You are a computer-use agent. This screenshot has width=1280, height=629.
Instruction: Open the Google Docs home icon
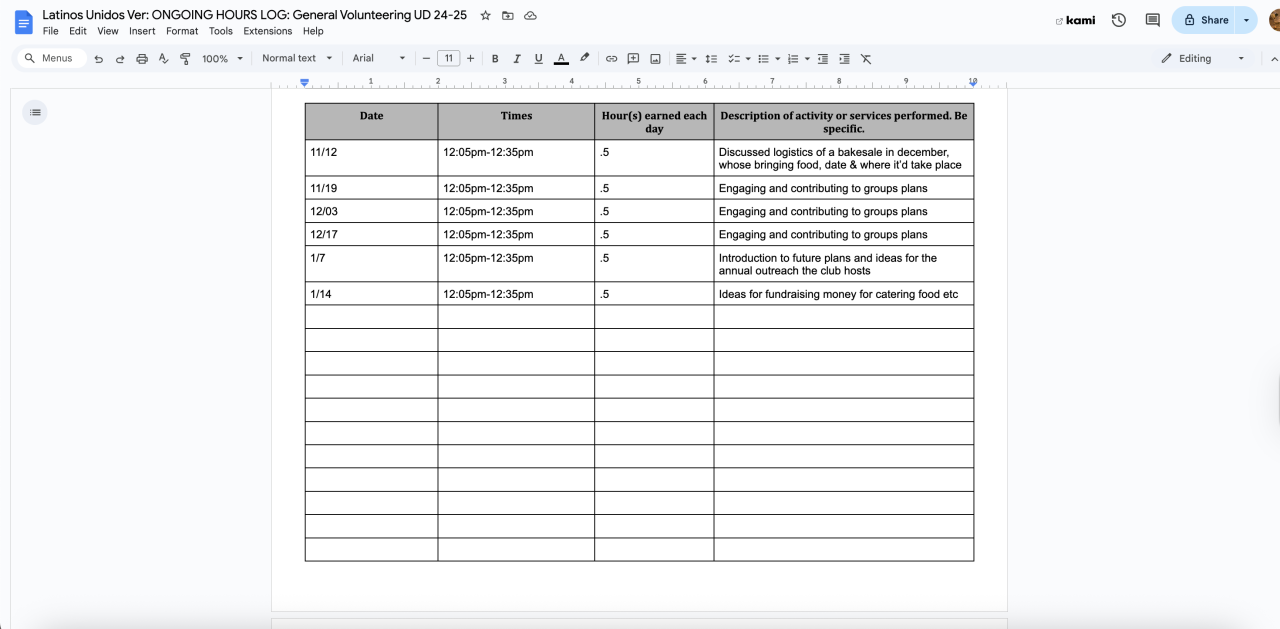pos(23,22)
